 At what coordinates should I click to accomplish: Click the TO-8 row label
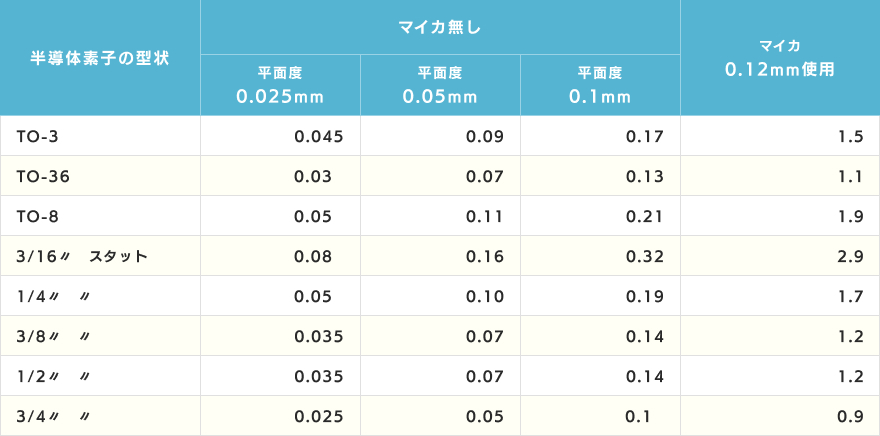(37, 216)
